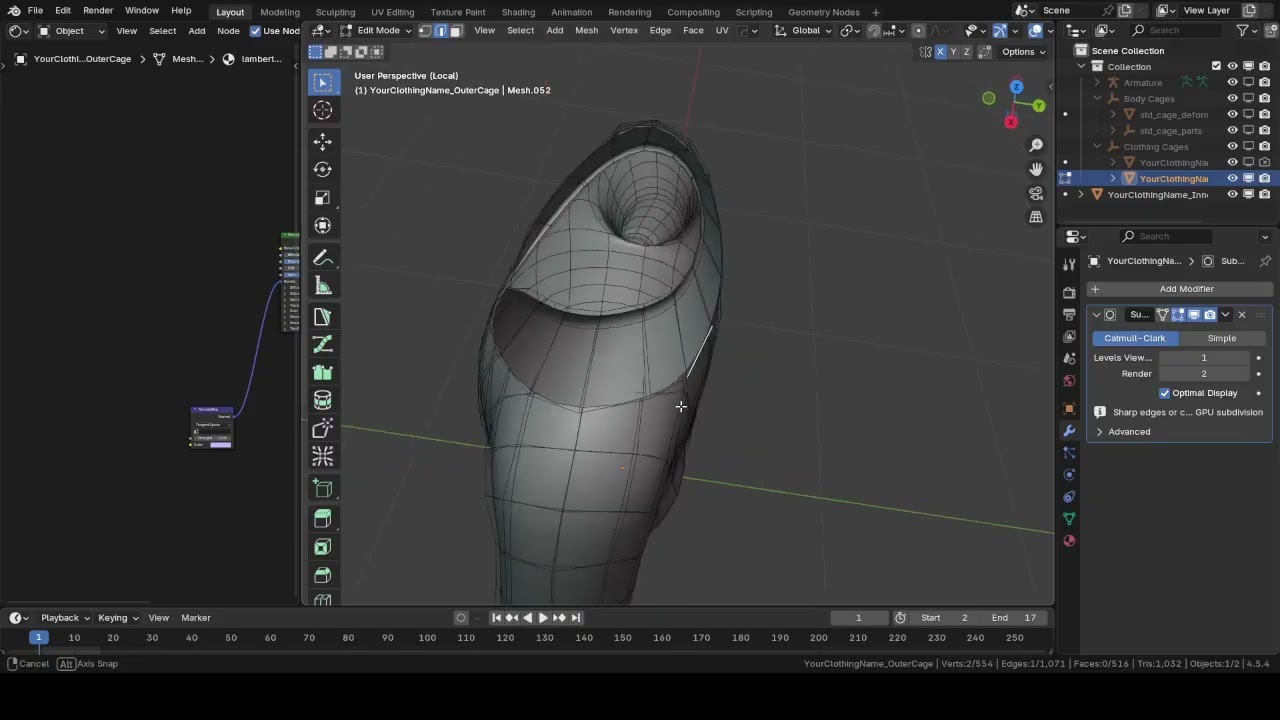The width and height of the screenshot is (1280, 720).
Task: Select the Simple subdivision type
Action: (x=1222, y=338)
